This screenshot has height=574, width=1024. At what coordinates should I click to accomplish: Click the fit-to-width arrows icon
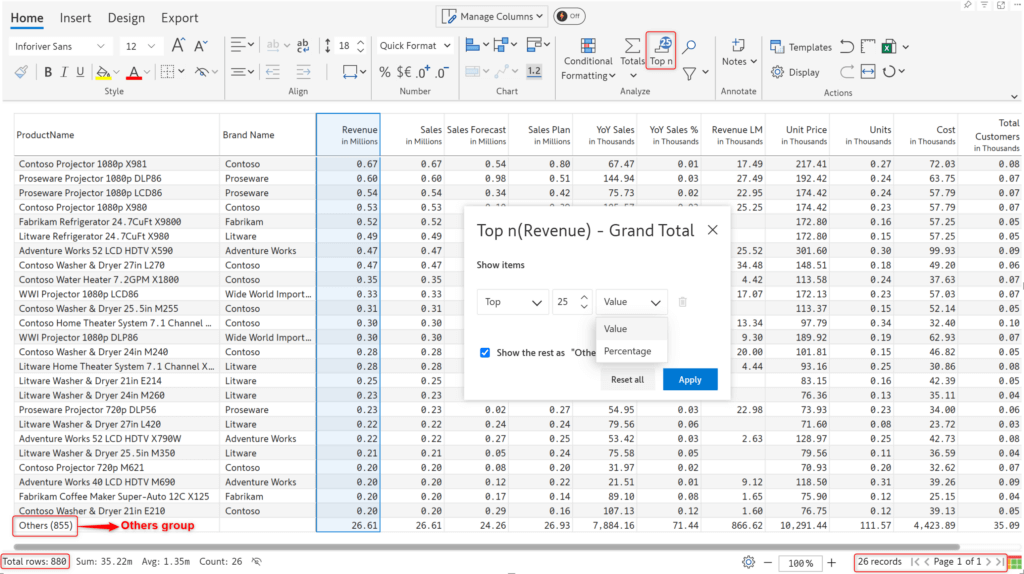(x=868, y=72)
